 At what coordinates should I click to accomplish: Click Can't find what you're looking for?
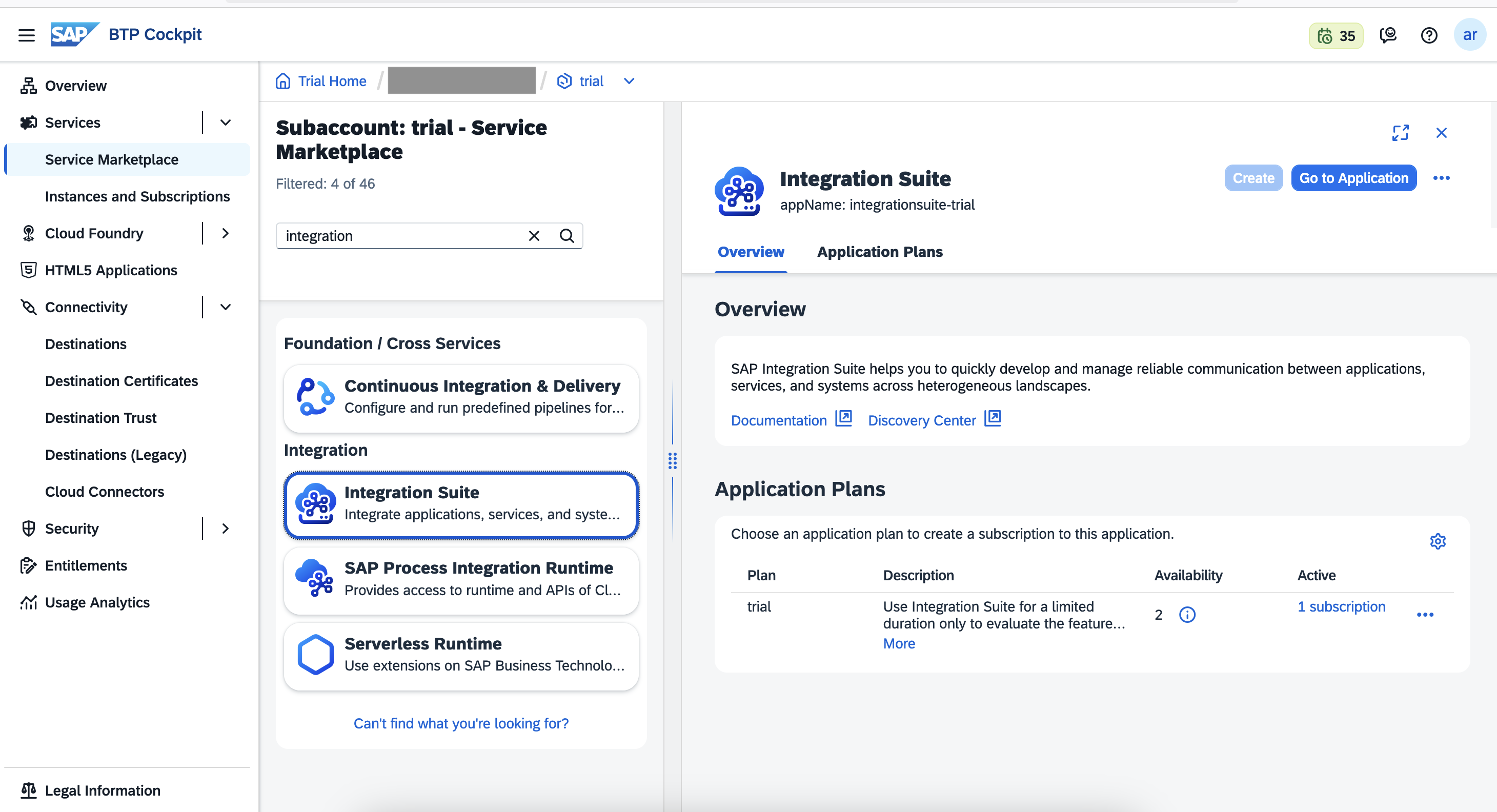click(461, 723)
